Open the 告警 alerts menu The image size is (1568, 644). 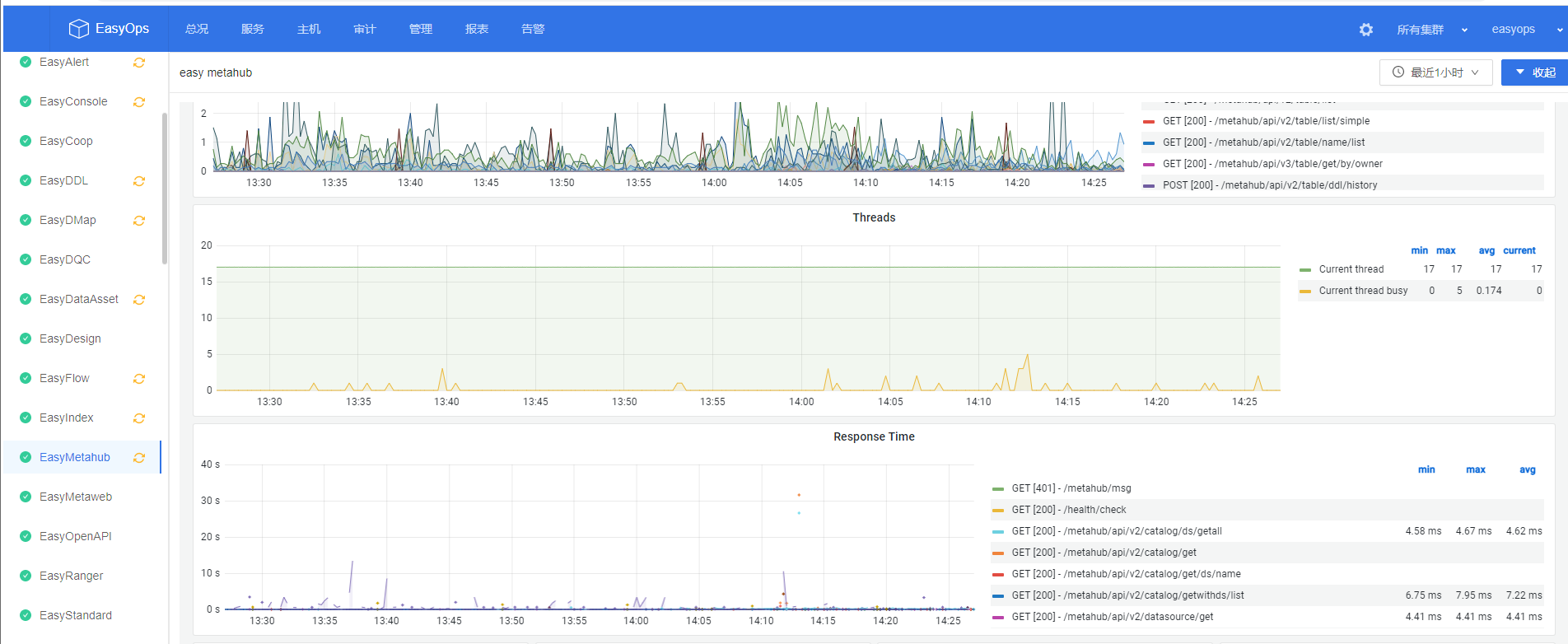(533, 29)
